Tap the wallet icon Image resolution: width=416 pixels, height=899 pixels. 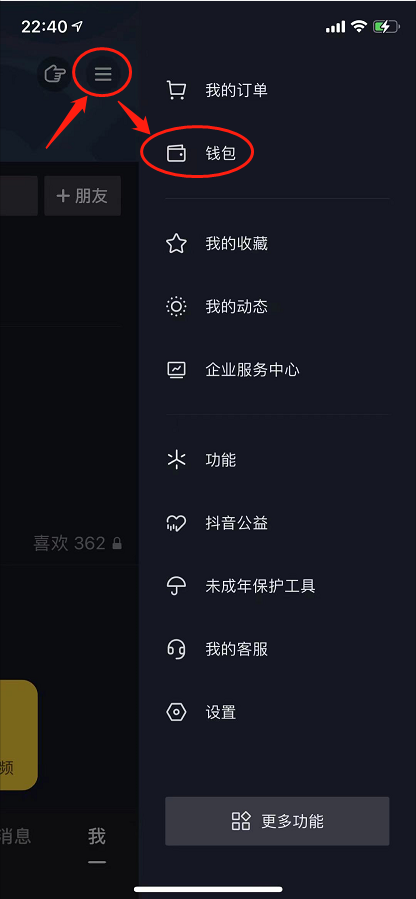176,154
